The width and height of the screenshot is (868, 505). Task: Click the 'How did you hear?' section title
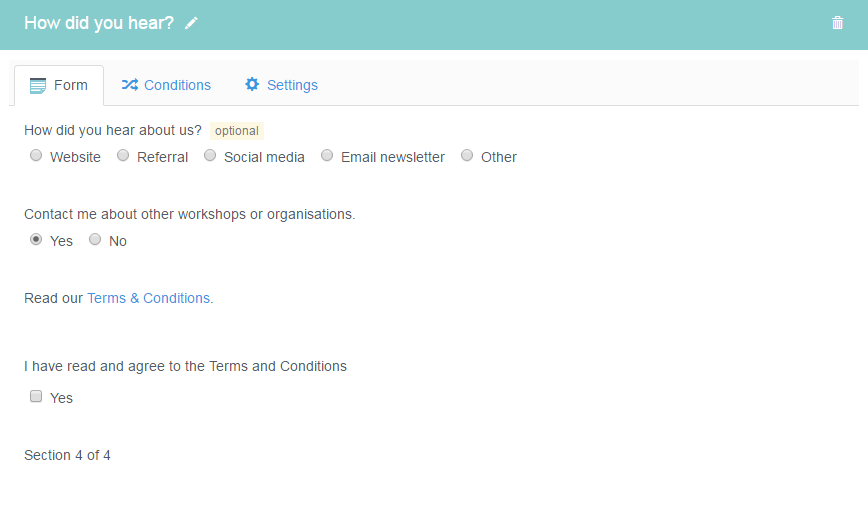(99, 23)
